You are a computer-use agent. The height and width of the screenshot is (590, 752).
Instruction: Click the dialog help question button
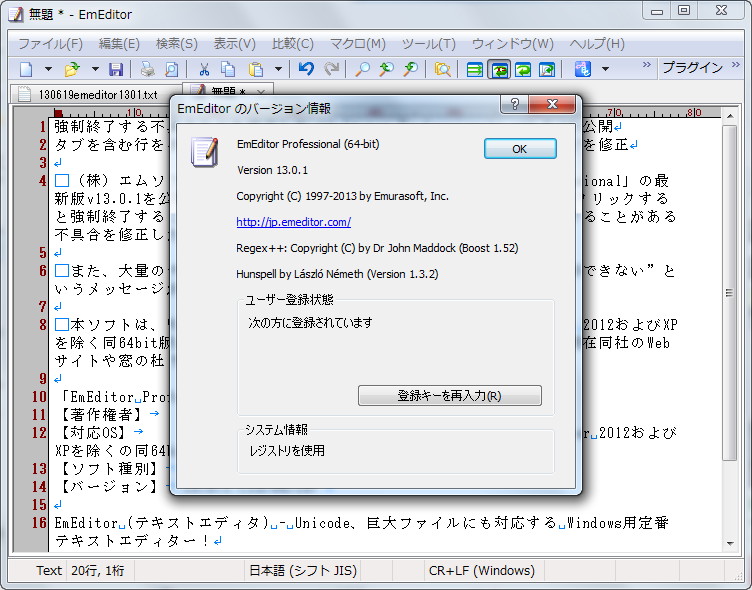[515, 104]
